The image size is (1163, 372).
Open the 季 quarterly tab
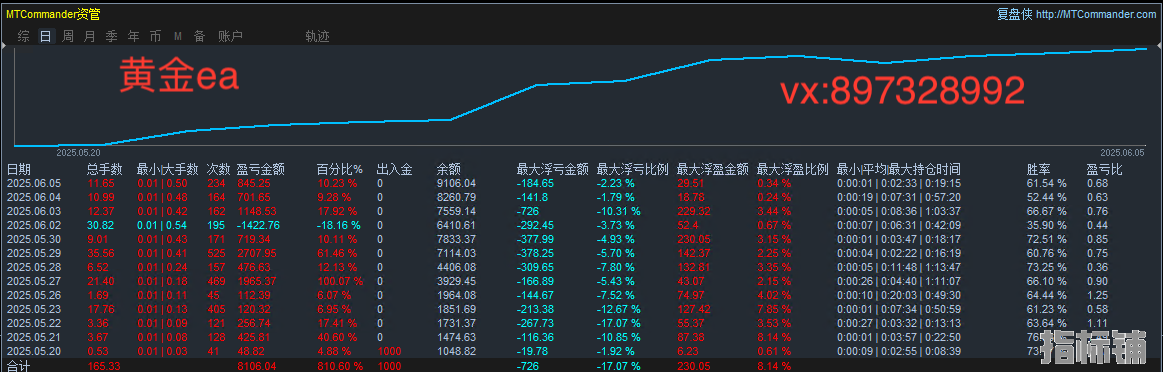point(112,36)
